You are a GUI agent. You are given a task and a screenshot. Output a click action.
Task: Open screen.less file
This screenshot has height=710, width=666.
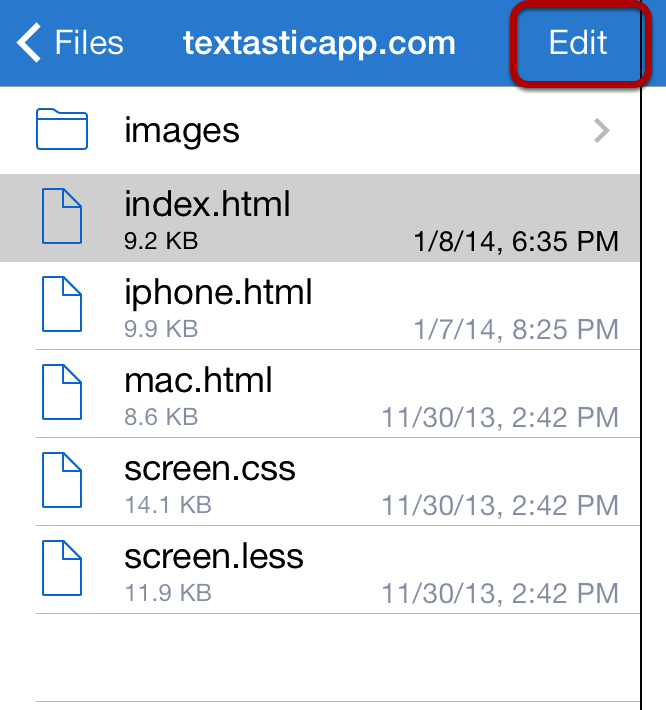click(x=320, y=569)
